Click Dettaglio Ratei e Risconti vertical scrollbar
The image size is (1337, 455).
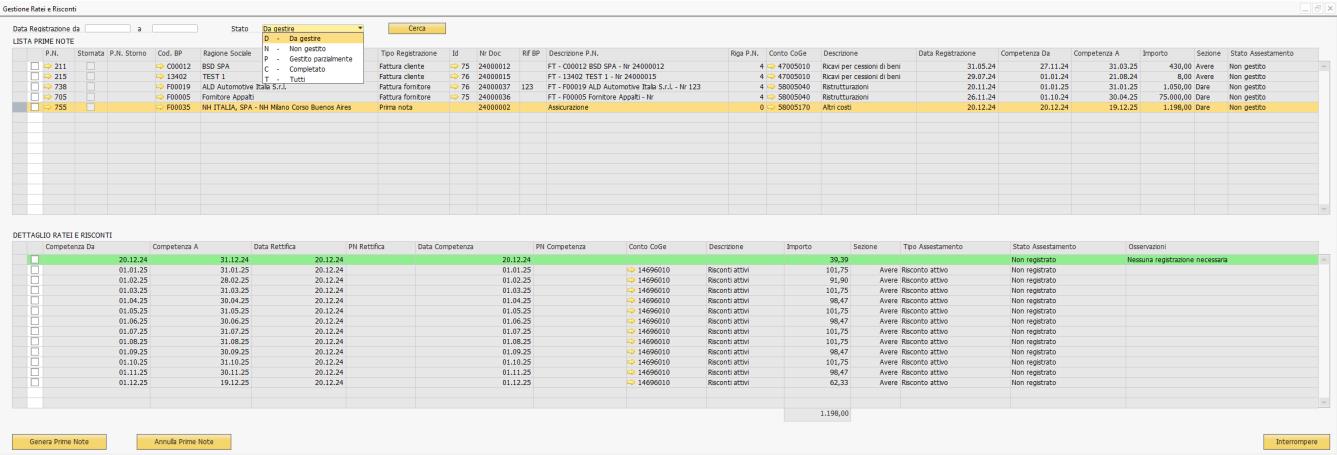coord(1325,329)
